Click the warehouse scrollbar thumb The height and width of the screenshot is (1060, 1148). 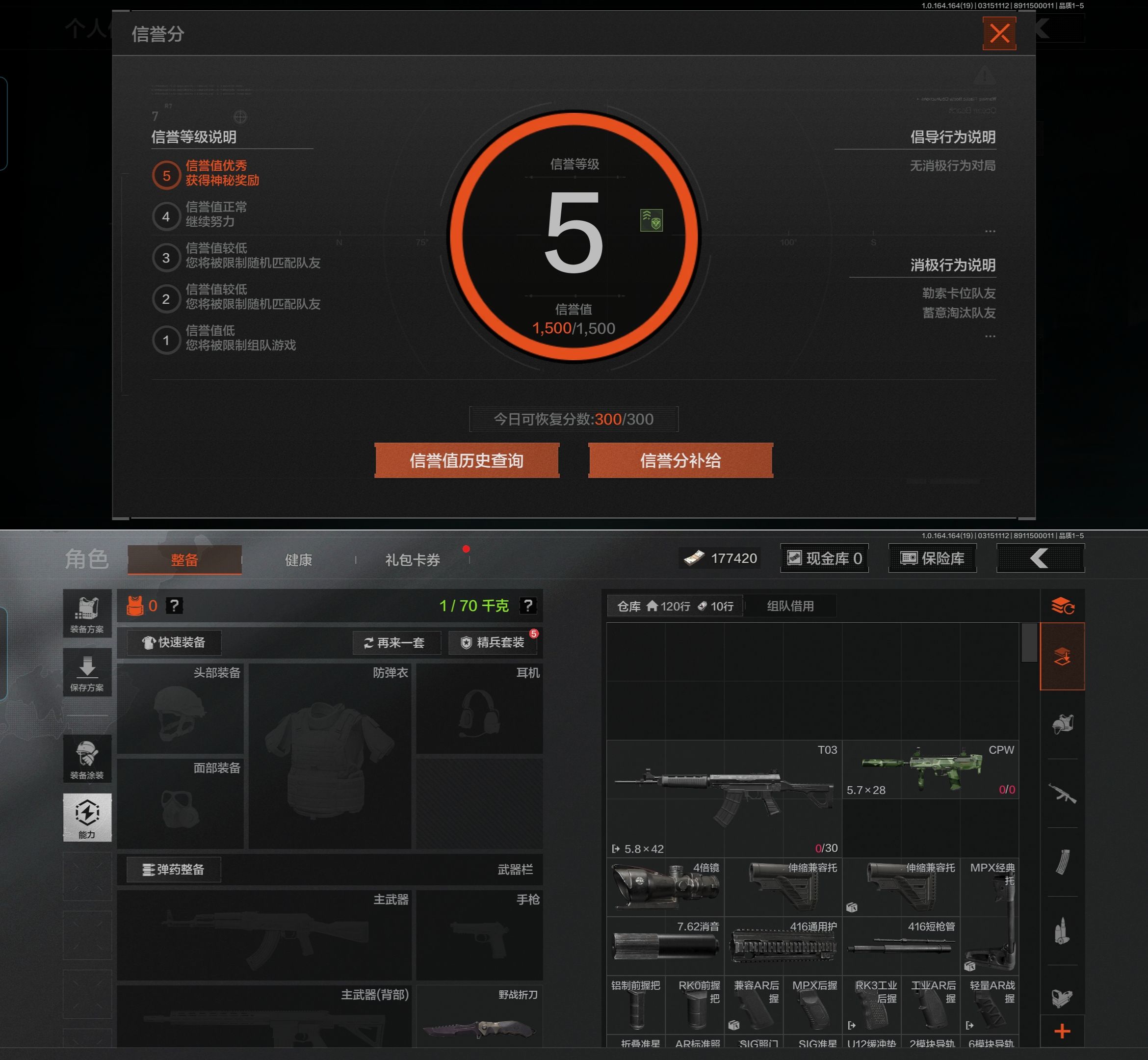[x=1029, y=642]
